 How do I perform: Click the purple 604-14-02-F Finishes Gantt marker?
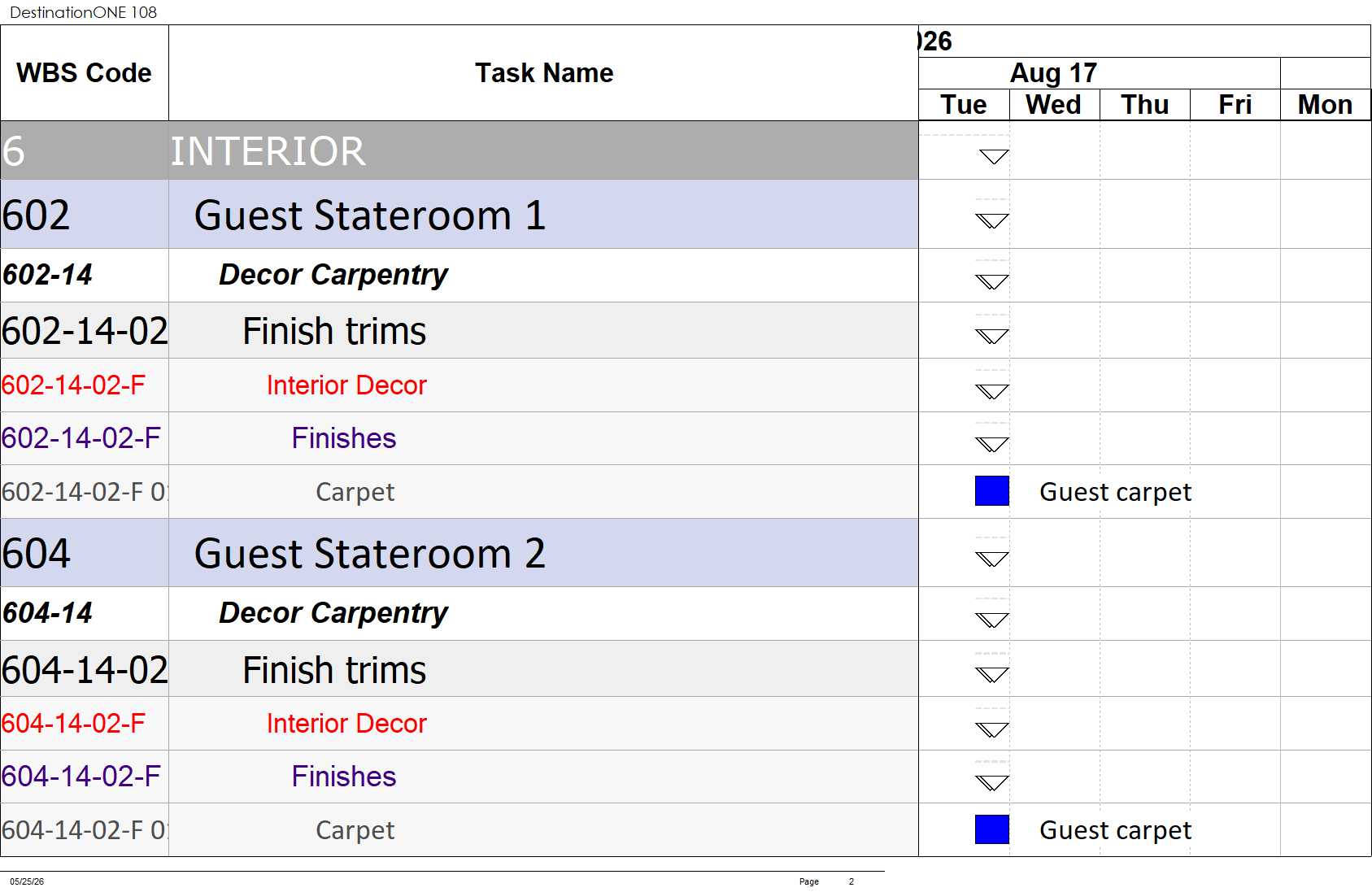[992, 782]
